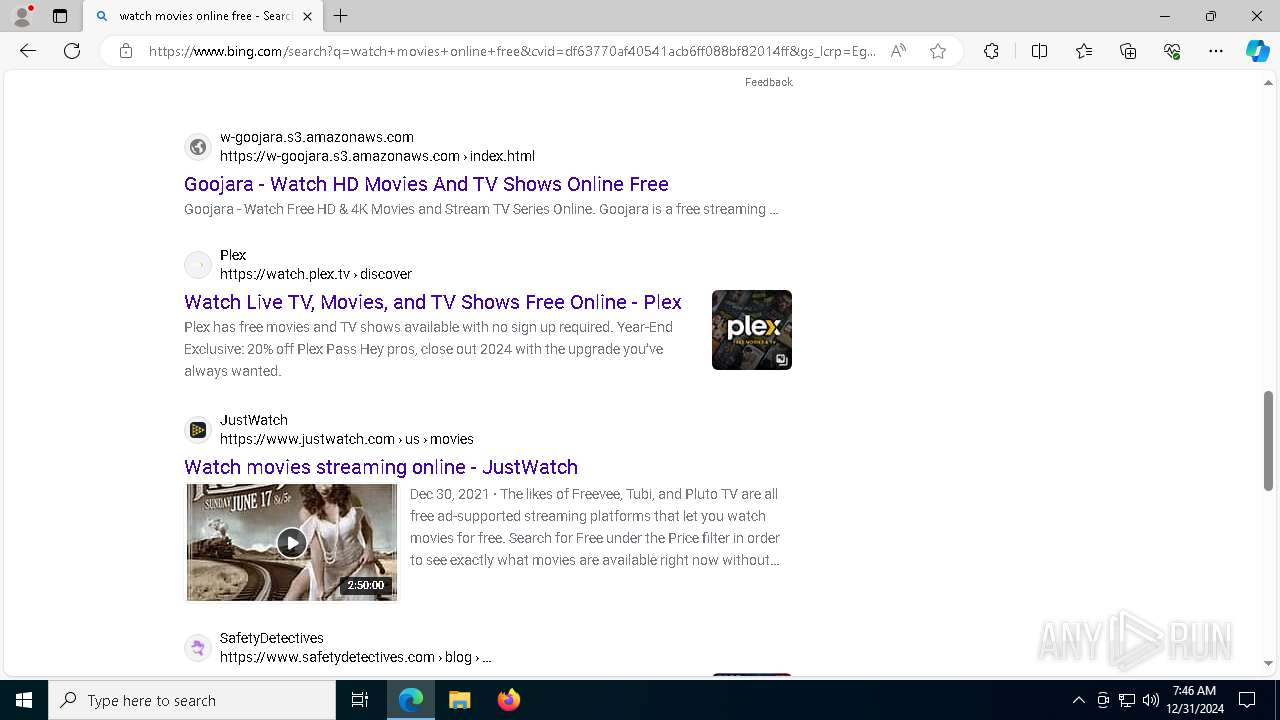This screenshot has height=720, width=1280.
Task: Click the 'SafetyDetectives' site name text
Action: click(272, 638)
